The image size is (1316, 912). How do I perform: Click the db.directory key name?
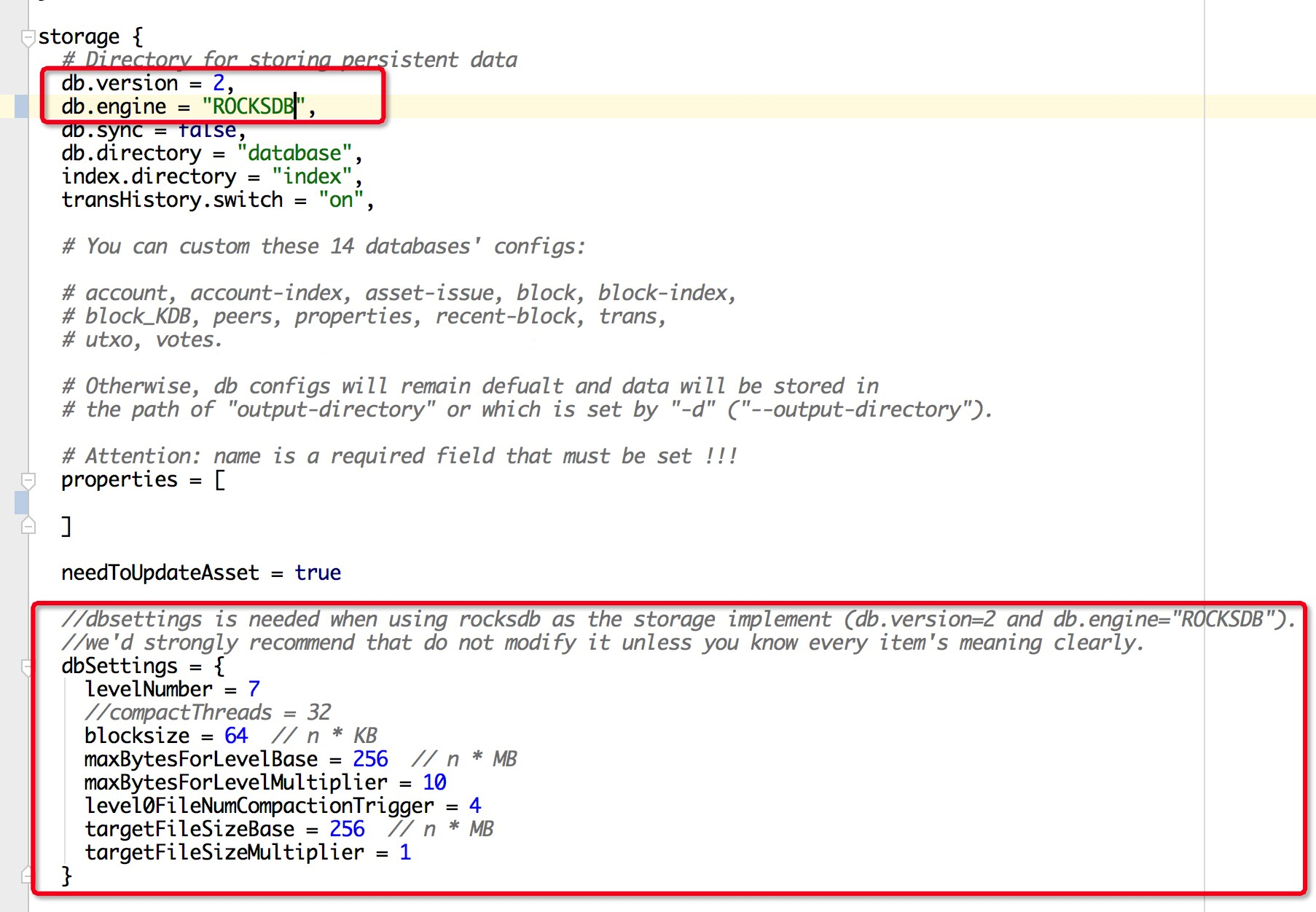coord(131,153)
